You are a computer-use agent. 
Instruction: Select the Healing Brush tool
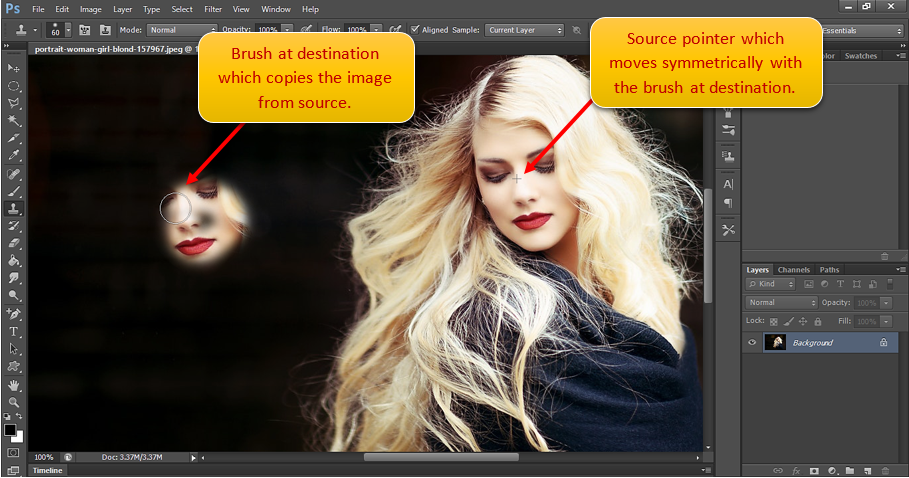[x=13, y=174]
